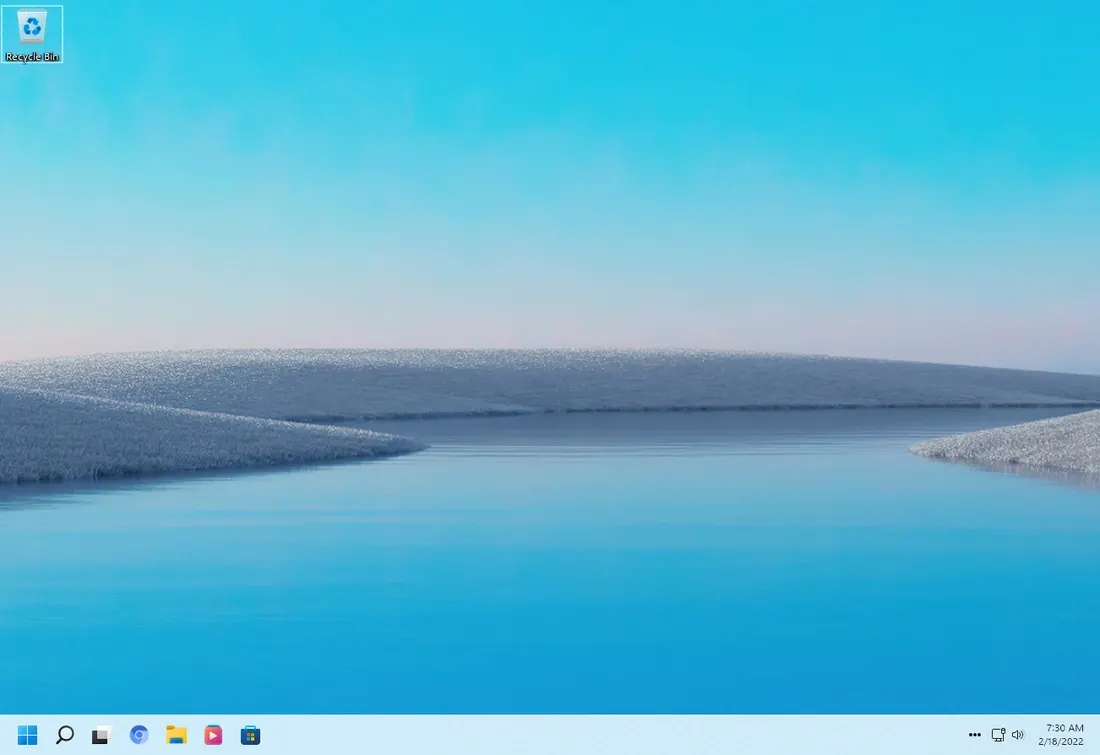Viewport: 1100px width, 755px height.
Task: Click the volume speaker tray icon
Action: [x=1017, y=735]
